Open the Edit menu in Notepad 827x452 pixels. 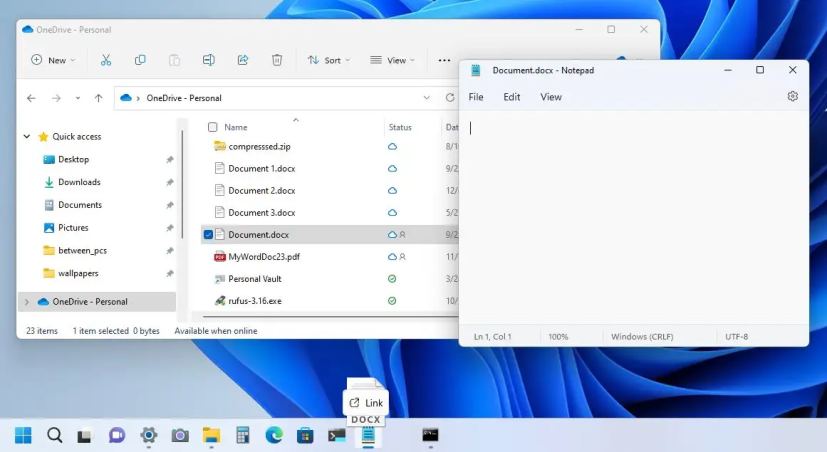(x=511, y=97)
